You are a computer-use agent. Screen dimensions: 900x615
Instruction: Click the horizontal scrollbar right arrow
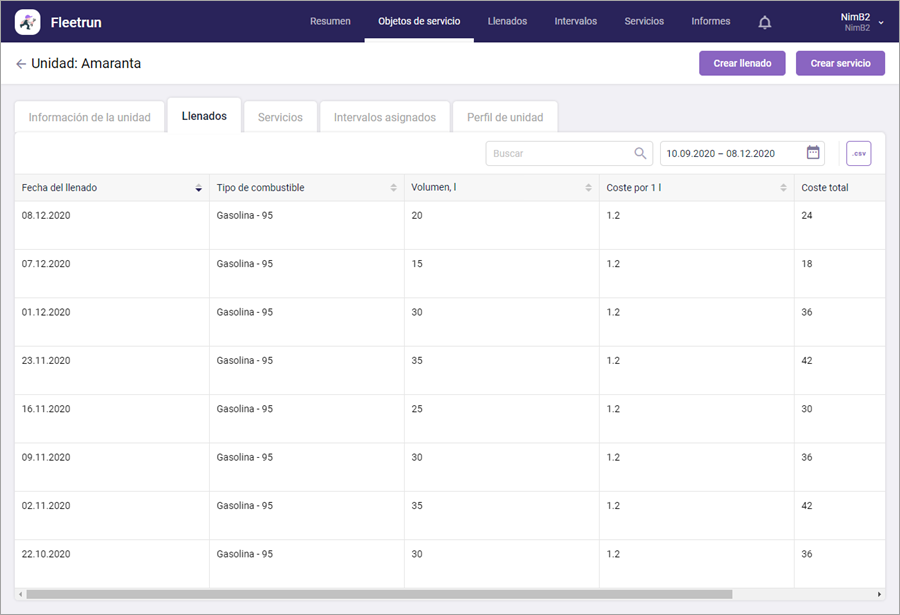(x=879, y=594)
